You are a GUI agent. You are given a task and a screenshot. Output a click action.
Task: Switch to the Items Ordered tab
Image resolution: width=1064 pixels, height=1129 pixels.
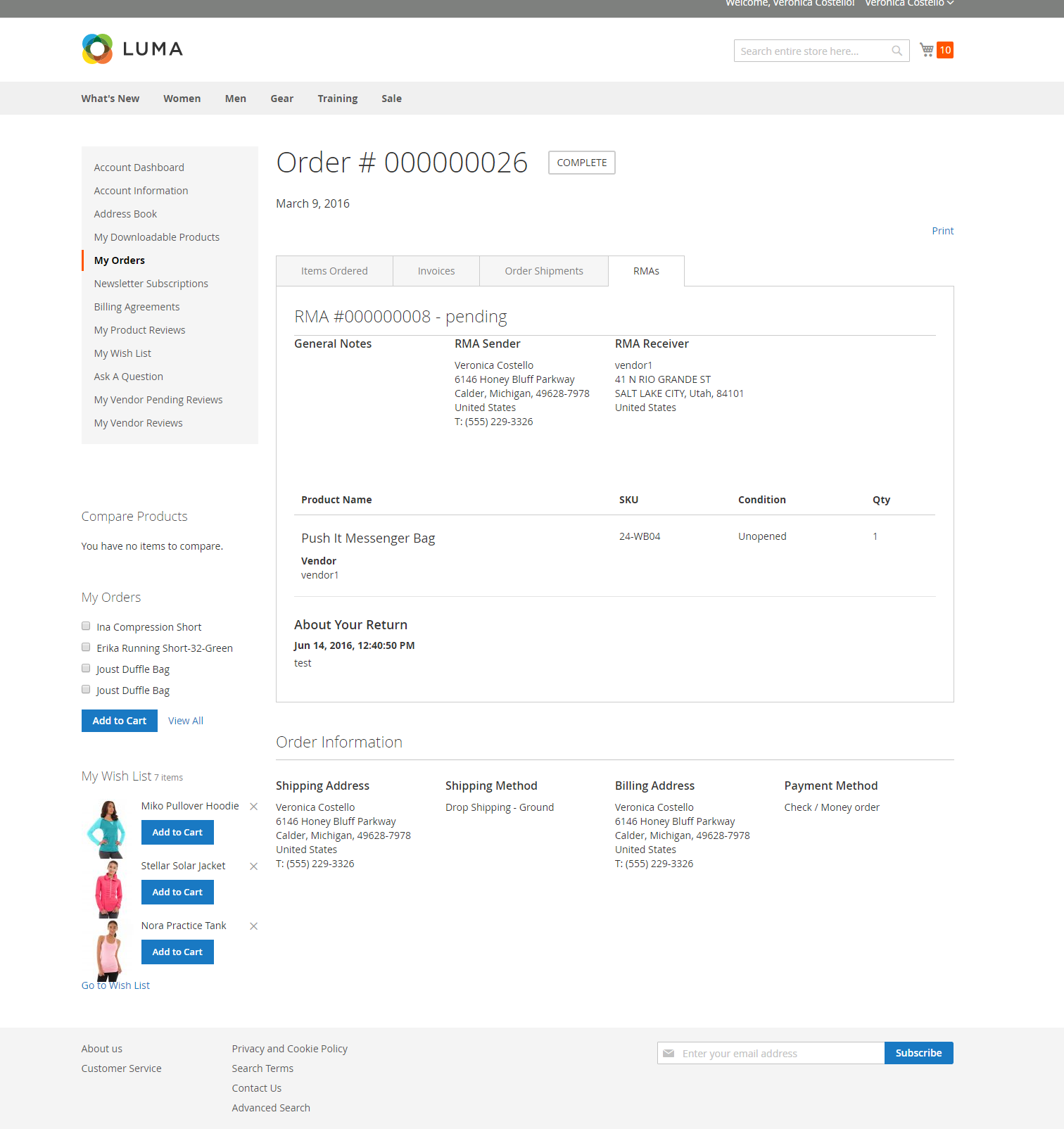[x=334, y=271]
